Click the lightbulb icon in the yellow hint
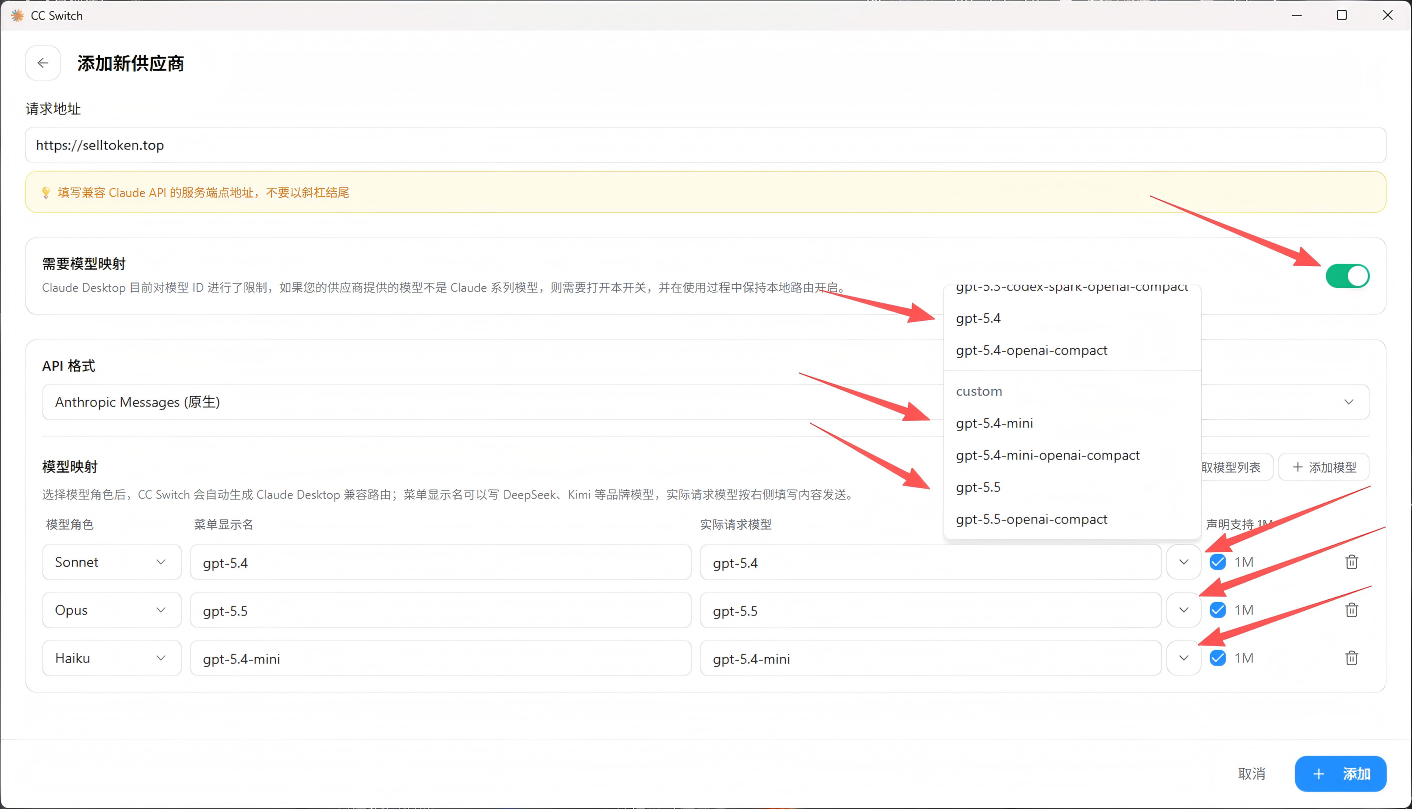Viewport: 1412px width, 809px height. [45, 192]
